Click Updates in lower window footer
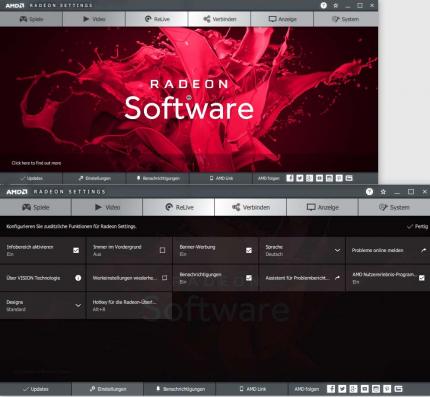430x397 pixels. click(36, 389)
